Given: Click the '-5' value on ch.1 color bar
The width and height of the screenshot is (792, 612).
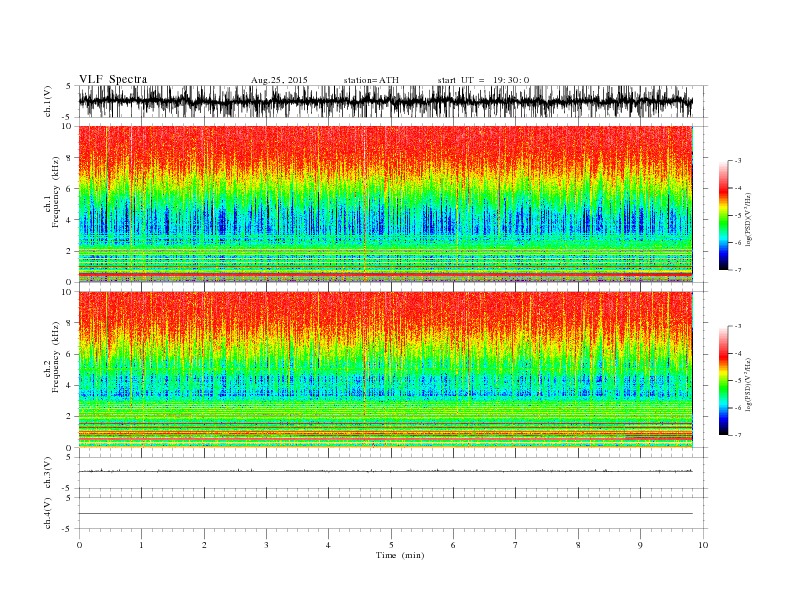Looking at the screenshot, I should point(738,216).
